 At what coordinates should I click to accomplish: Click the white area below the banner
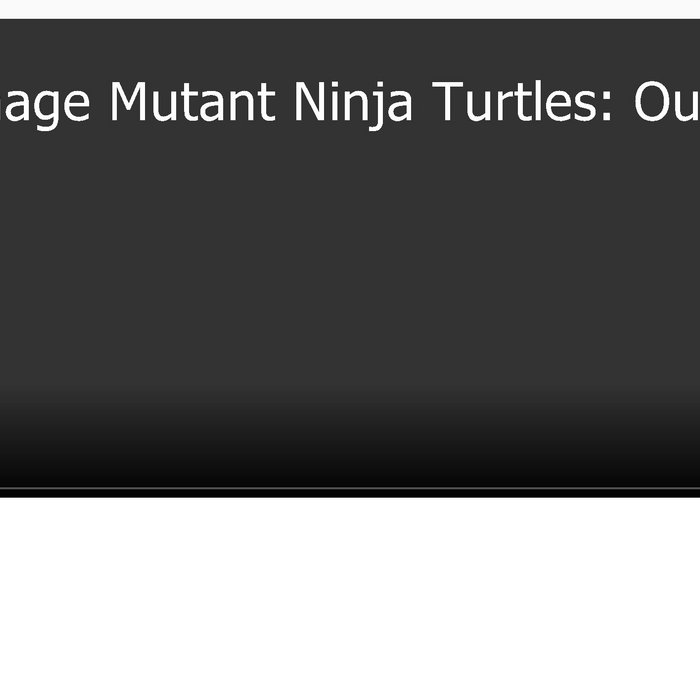(x=350, y=598)
